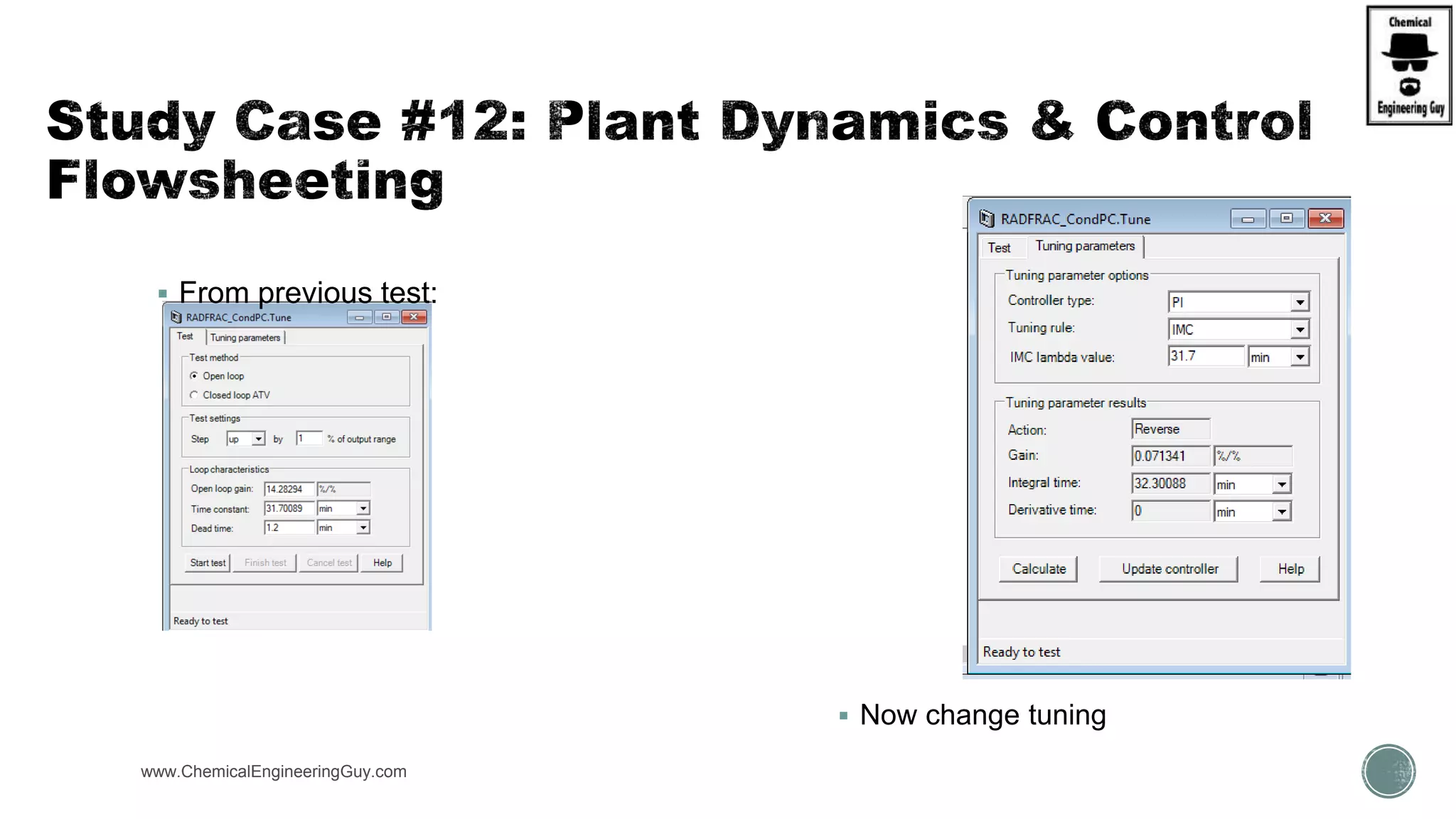Click the round teal circle in the slide corner
The image size is (1456, 819).
pyautogui.click(x=1388, y=771)
